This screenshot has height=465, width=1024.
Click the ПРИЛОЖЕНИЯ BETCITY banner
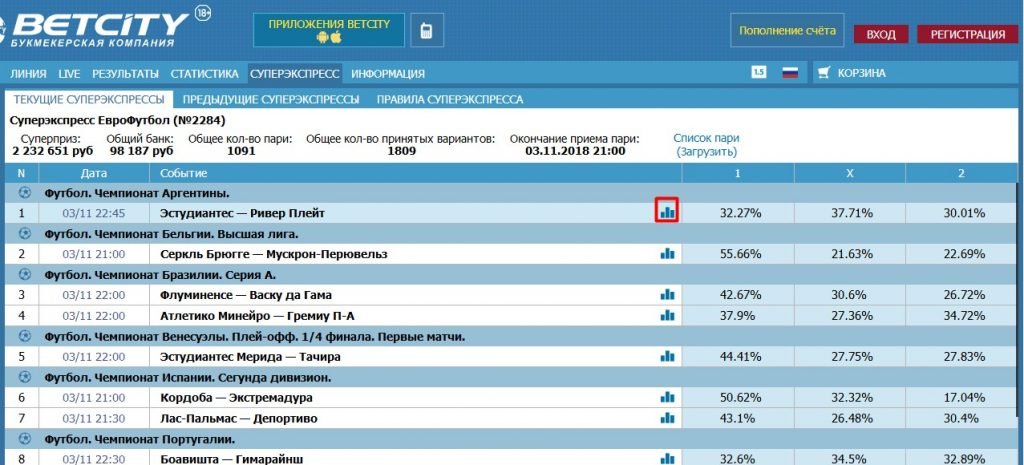329,30
